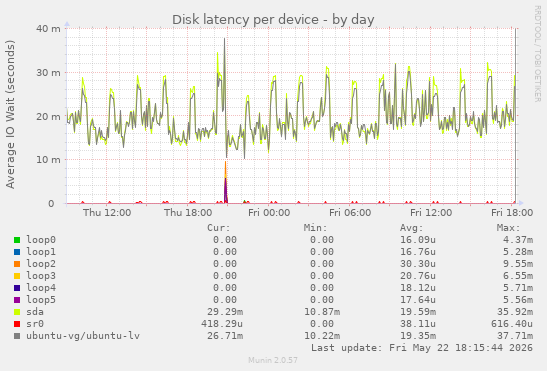
Task: Click sda maximum value 35.92m
Action: pos(515,312)
